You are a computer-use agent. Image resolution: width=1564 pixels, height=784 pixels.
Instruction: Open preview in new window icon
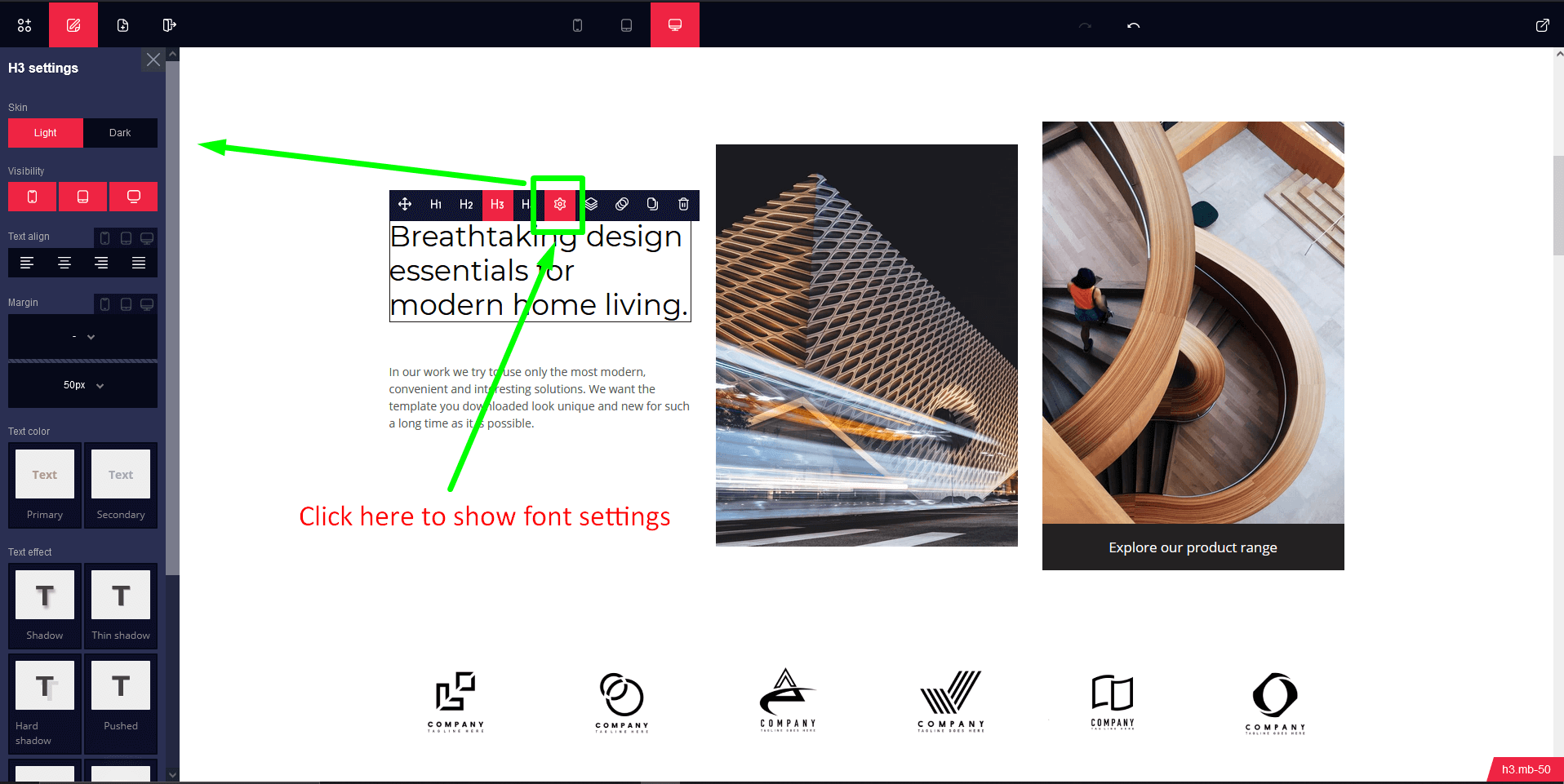1542,25
